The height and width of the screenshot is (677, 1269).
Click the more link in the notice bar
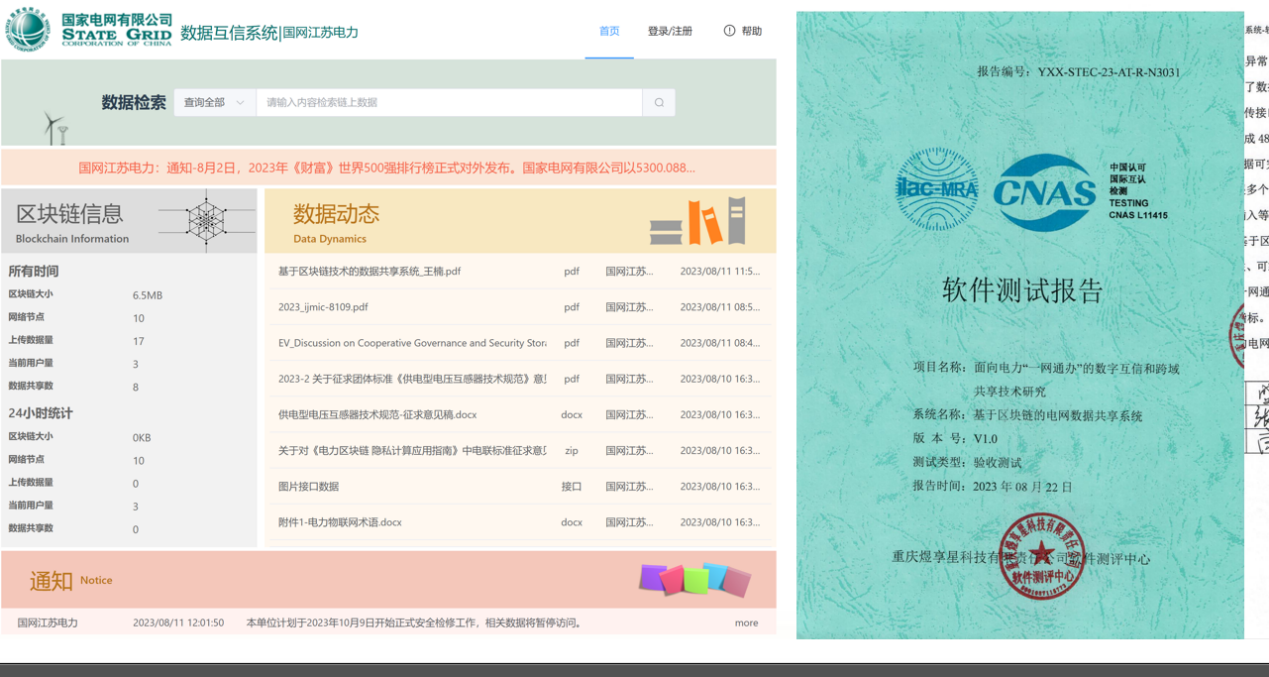coord(746,622)
